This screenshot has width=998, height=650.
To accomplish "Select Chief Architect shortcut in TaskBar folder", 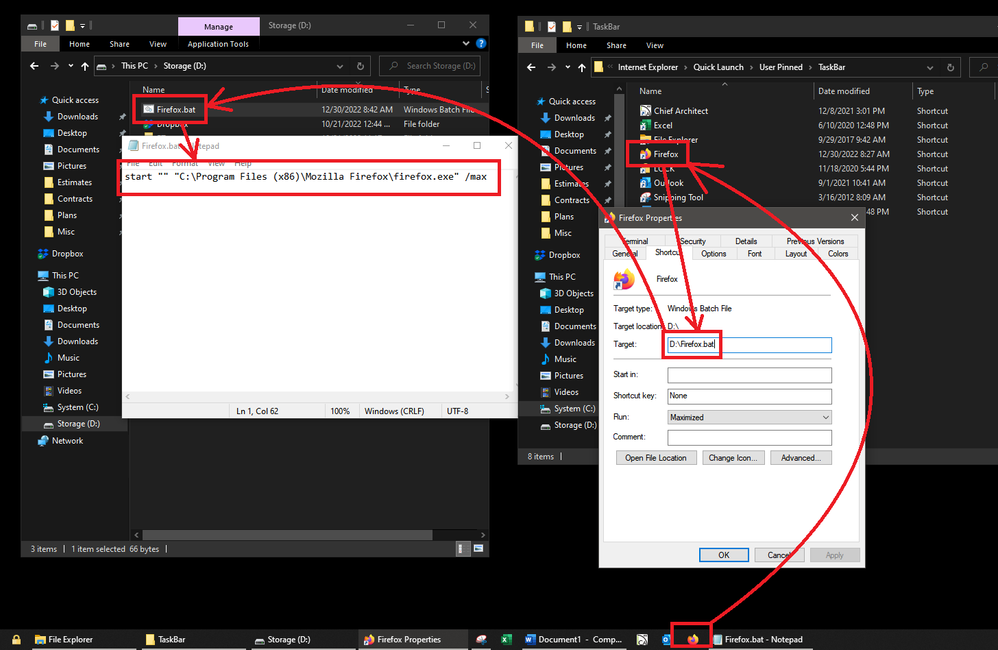I will [680, 111].
